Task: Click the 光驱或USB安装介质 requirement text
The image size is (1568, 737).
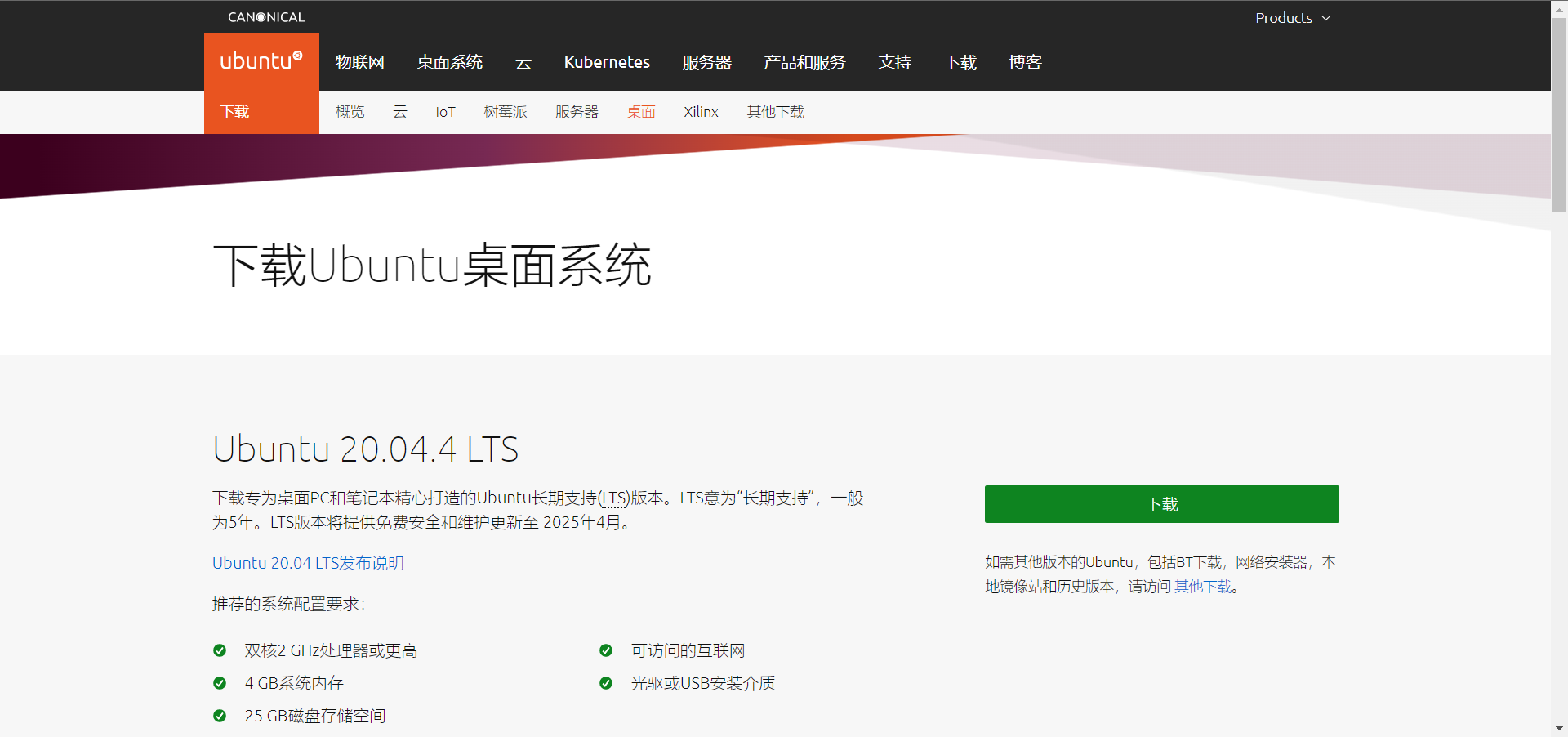Action: pyautogui.click(x=703, y=683)
